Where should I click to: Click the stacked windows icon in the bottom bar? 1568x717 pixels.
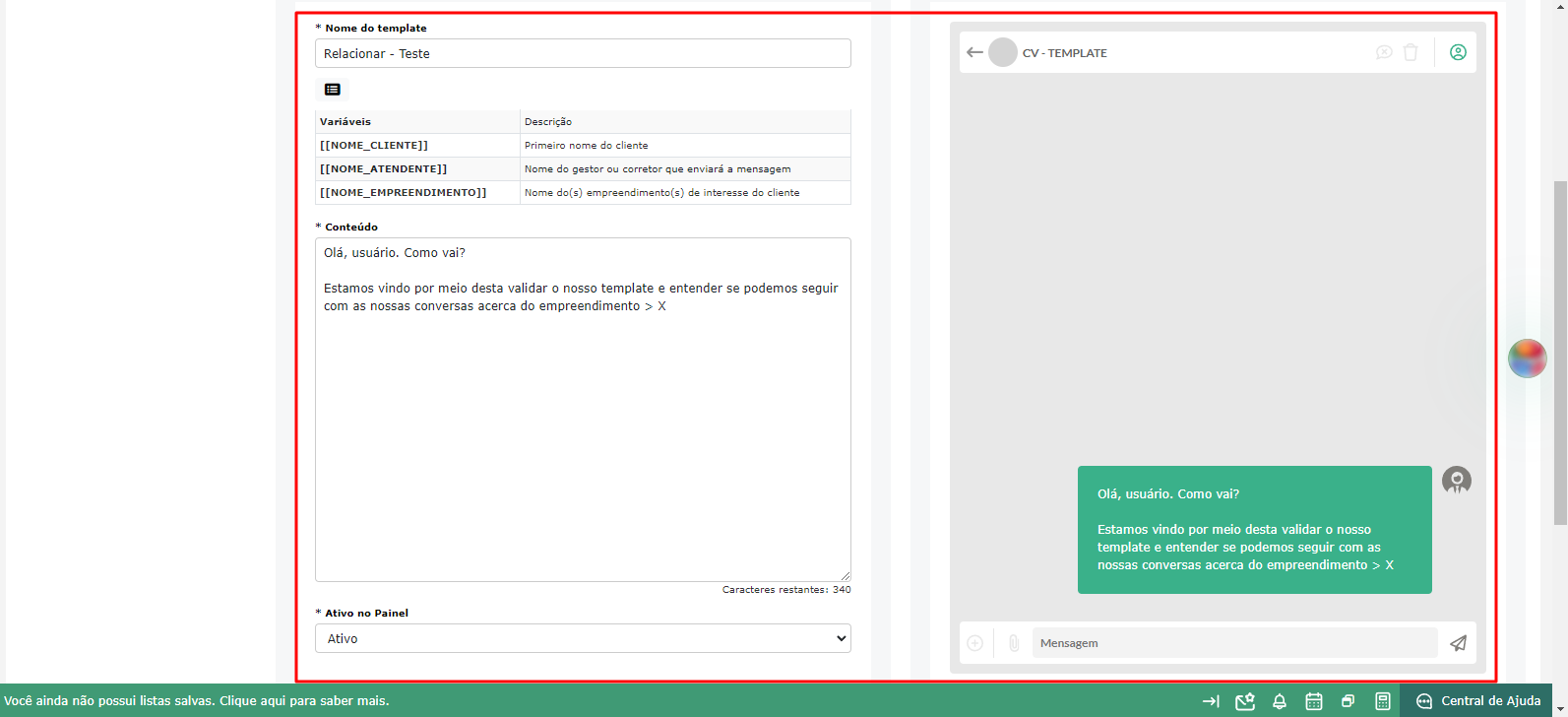(x=1348, y=701)
